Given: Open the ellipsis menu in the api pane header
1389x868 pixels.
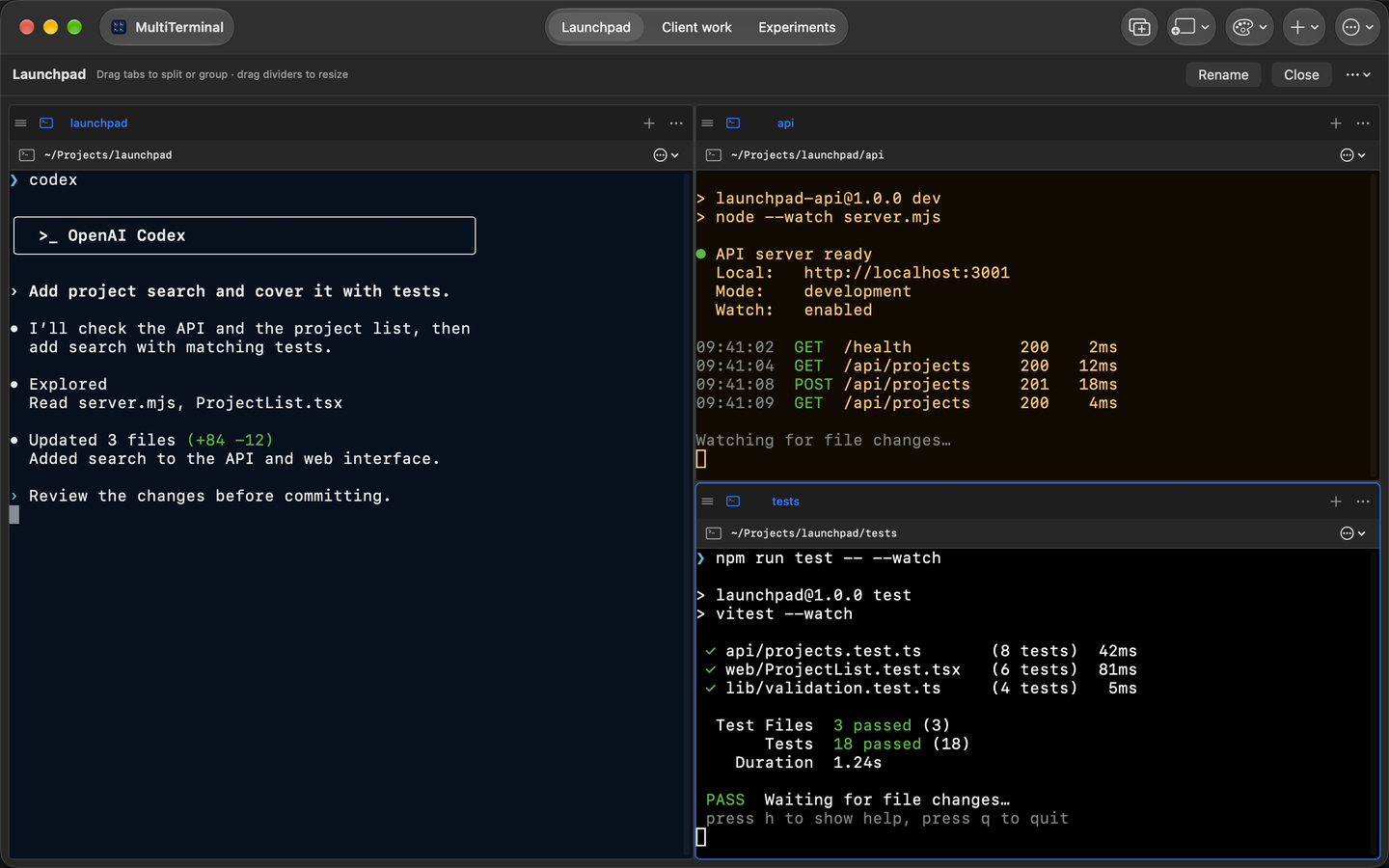Looking at the screenshot, I should [x=1363, y=123].
